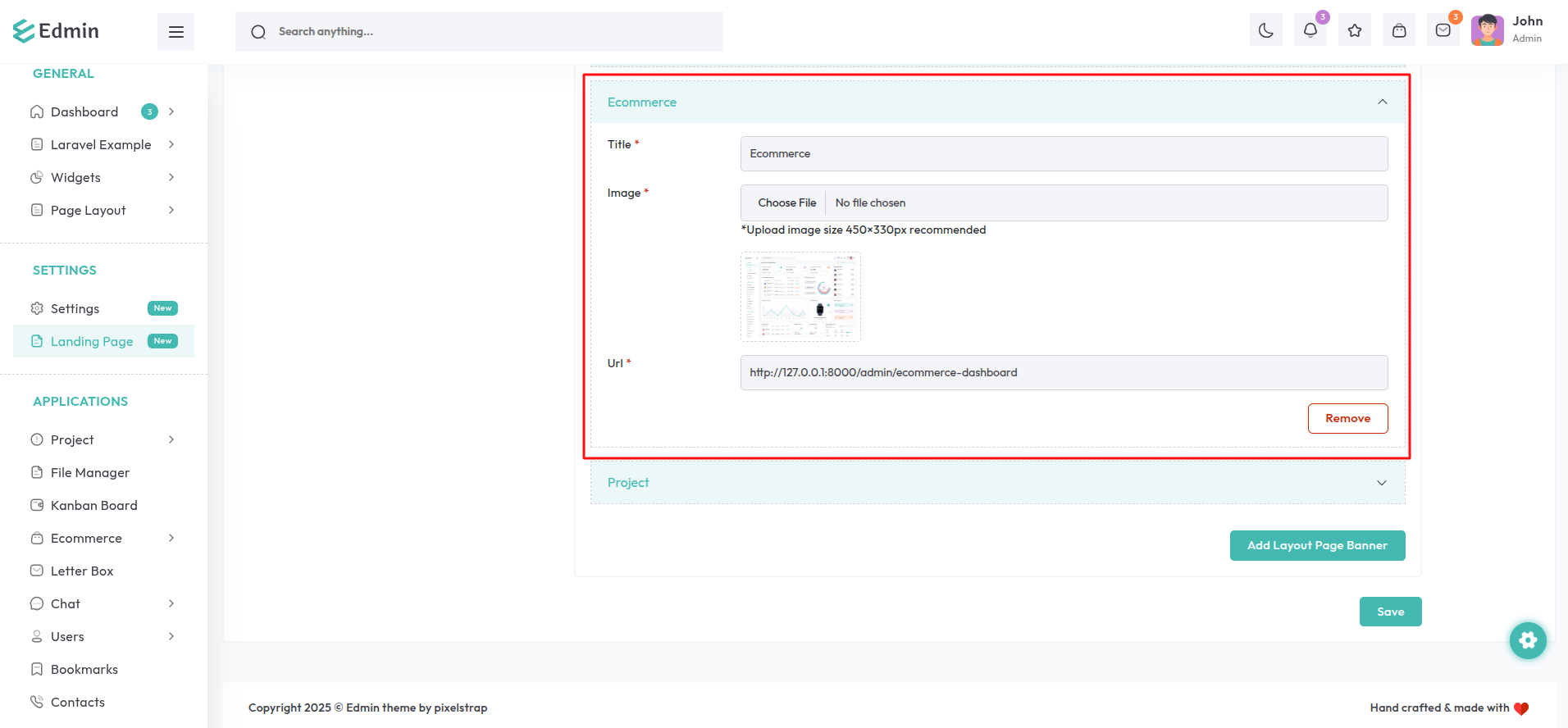Toggle dark mode with the moon icon

1266,31
